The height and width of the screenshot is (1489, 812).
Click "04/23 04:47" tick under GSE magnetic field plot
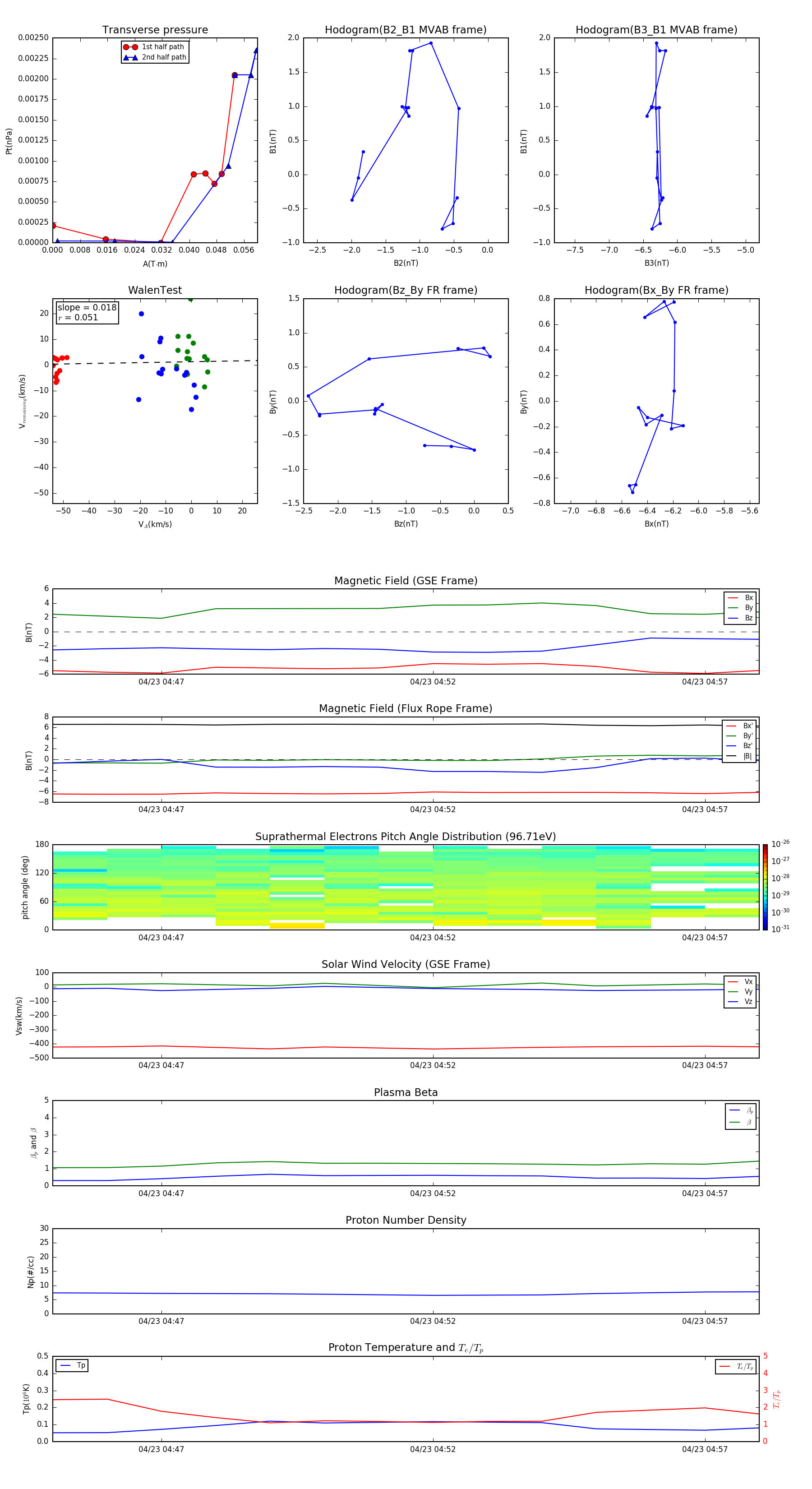(x=161, y=682)
